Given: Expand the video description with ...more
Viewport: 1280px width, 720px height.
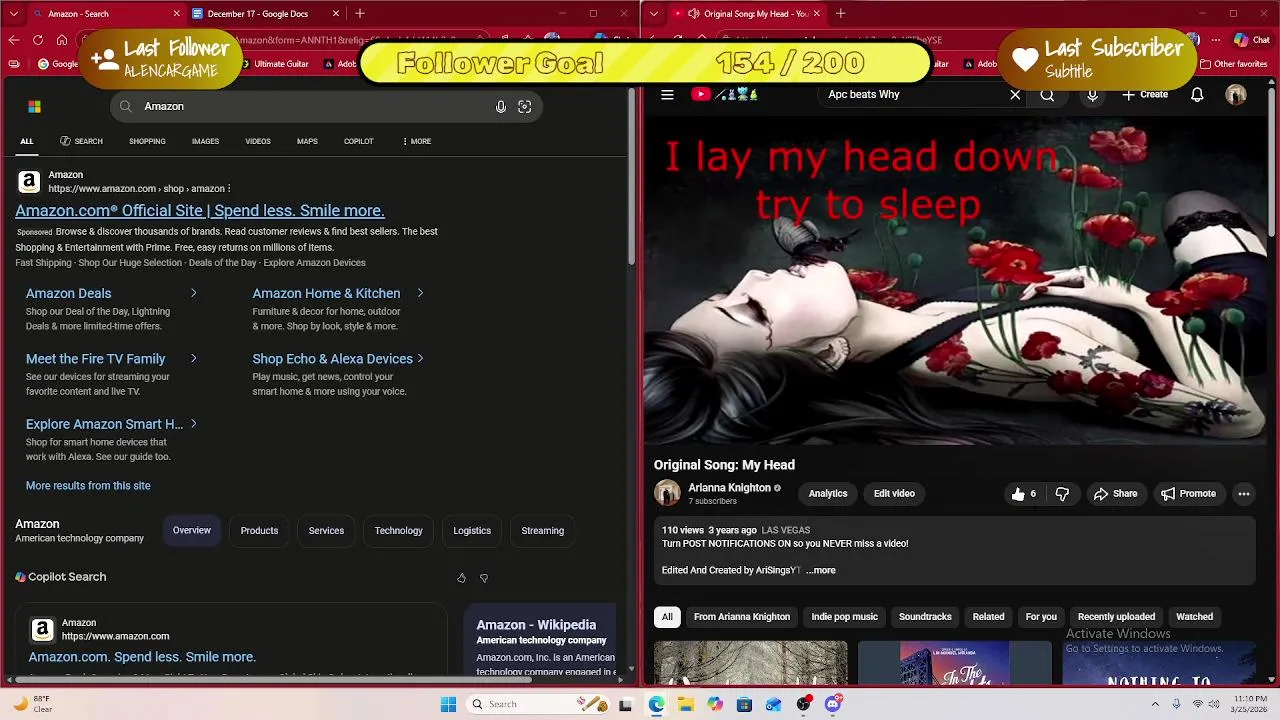Looking at the screenshot, I should 821,571.
